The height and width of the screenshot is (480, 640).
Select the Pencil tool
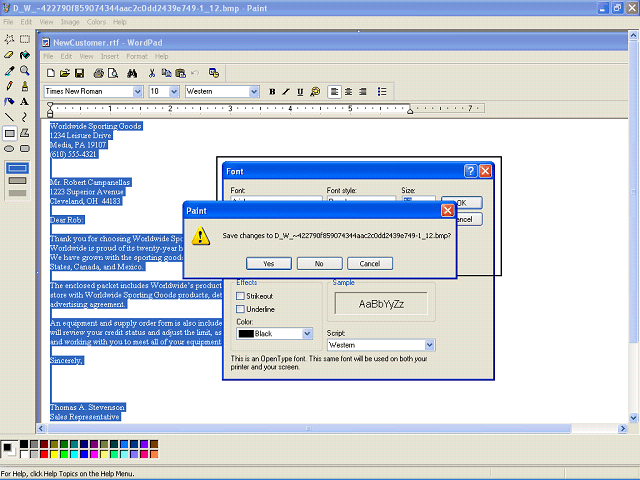pos(9,86)
